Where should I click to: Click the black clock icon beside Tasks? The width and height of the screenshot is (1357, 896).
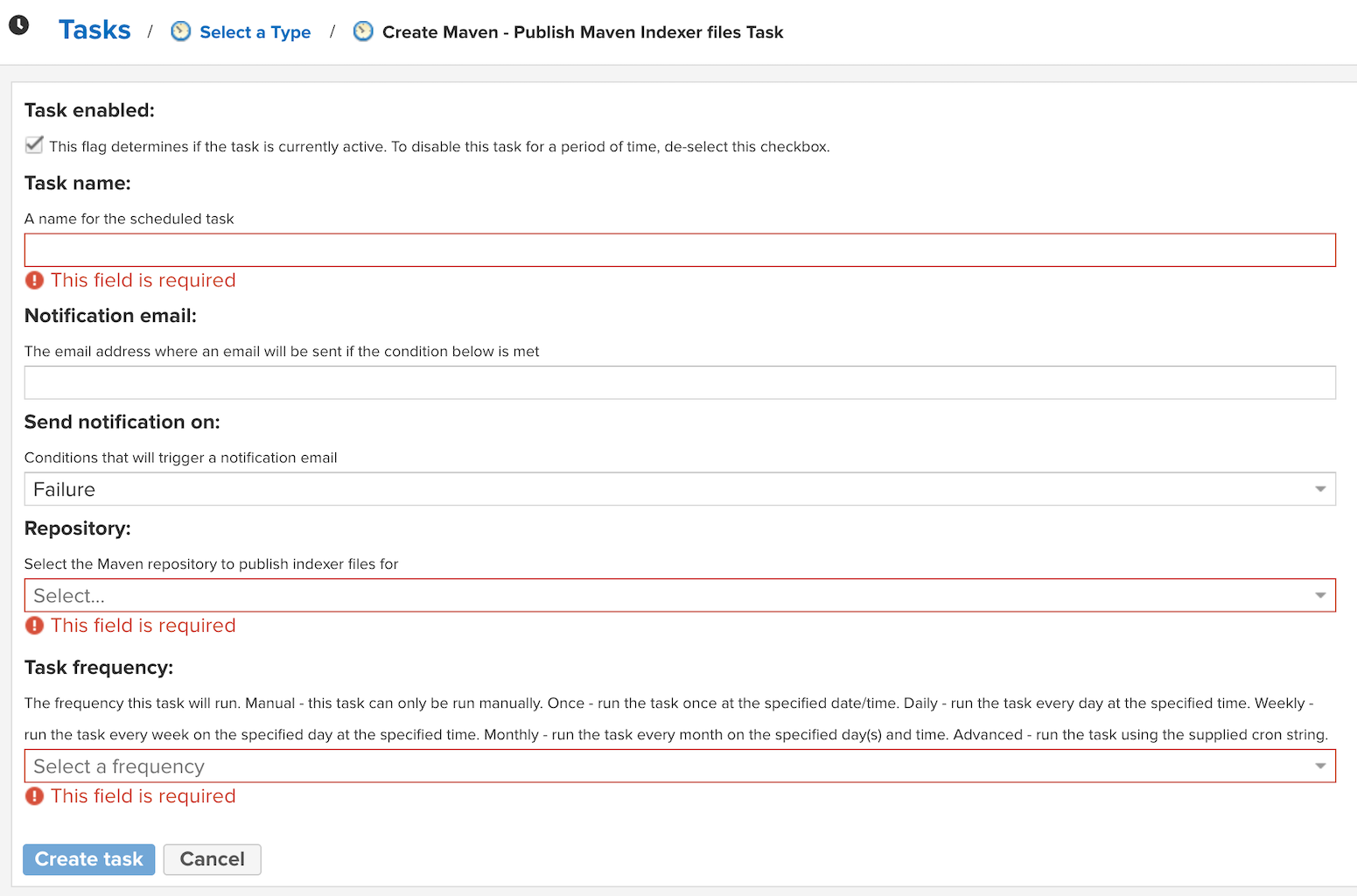click(x=19, y=25)
